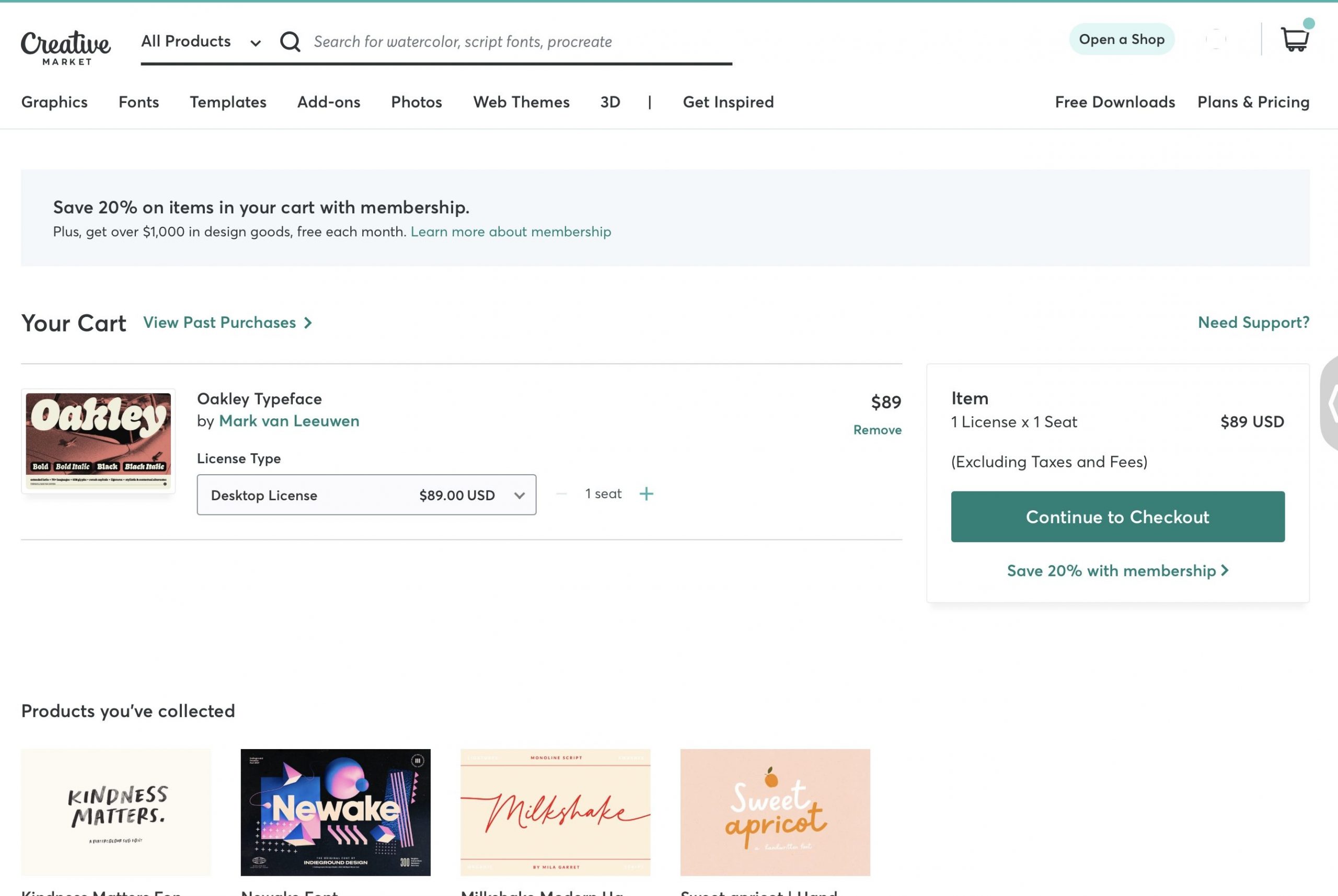Click the Remove item icon for Oakley Typeface
This screenshot has width=1338, height=896.
tap(877, 429)
